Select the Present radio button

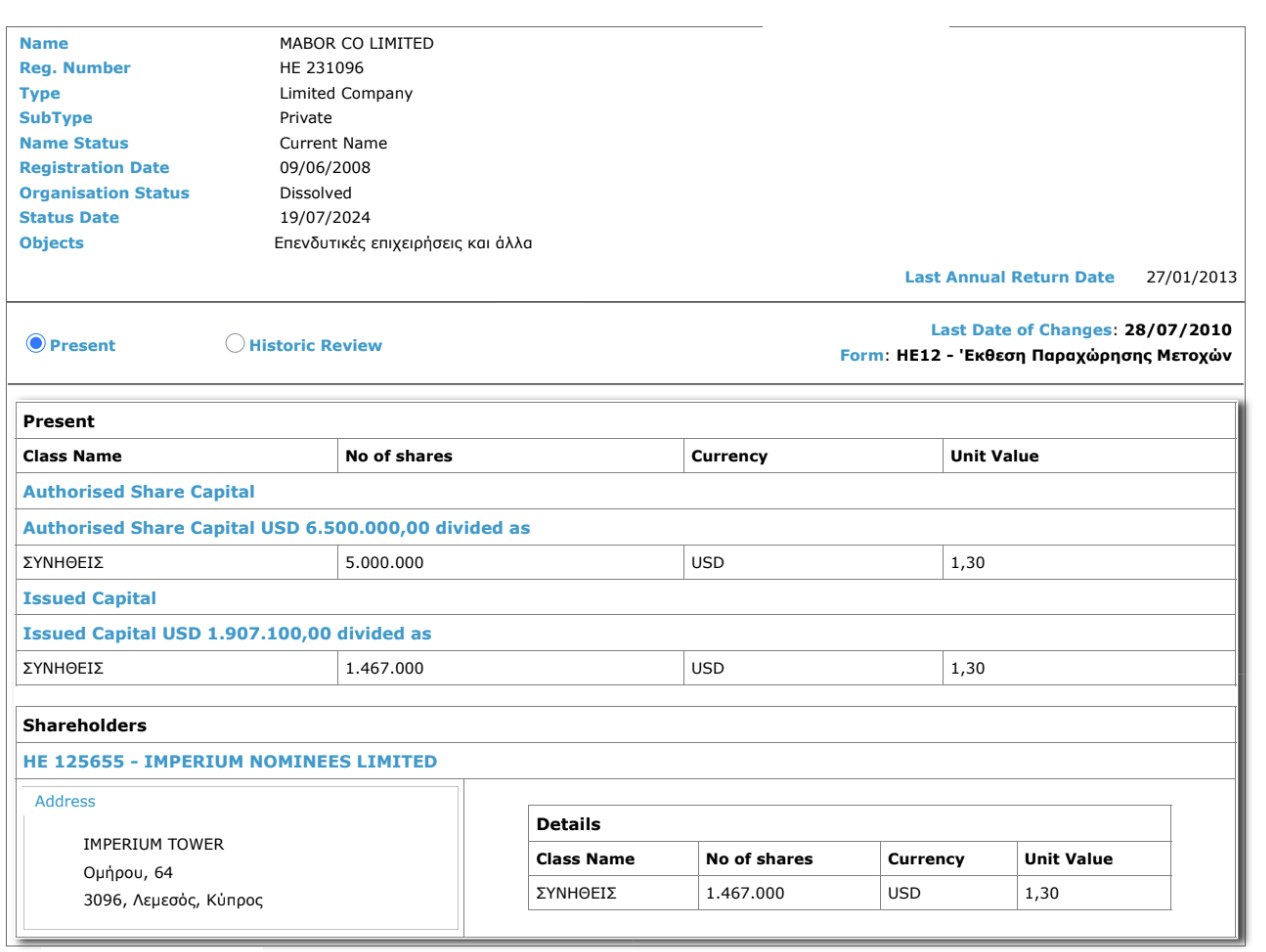pyautogui.click(x=36, y=344)
